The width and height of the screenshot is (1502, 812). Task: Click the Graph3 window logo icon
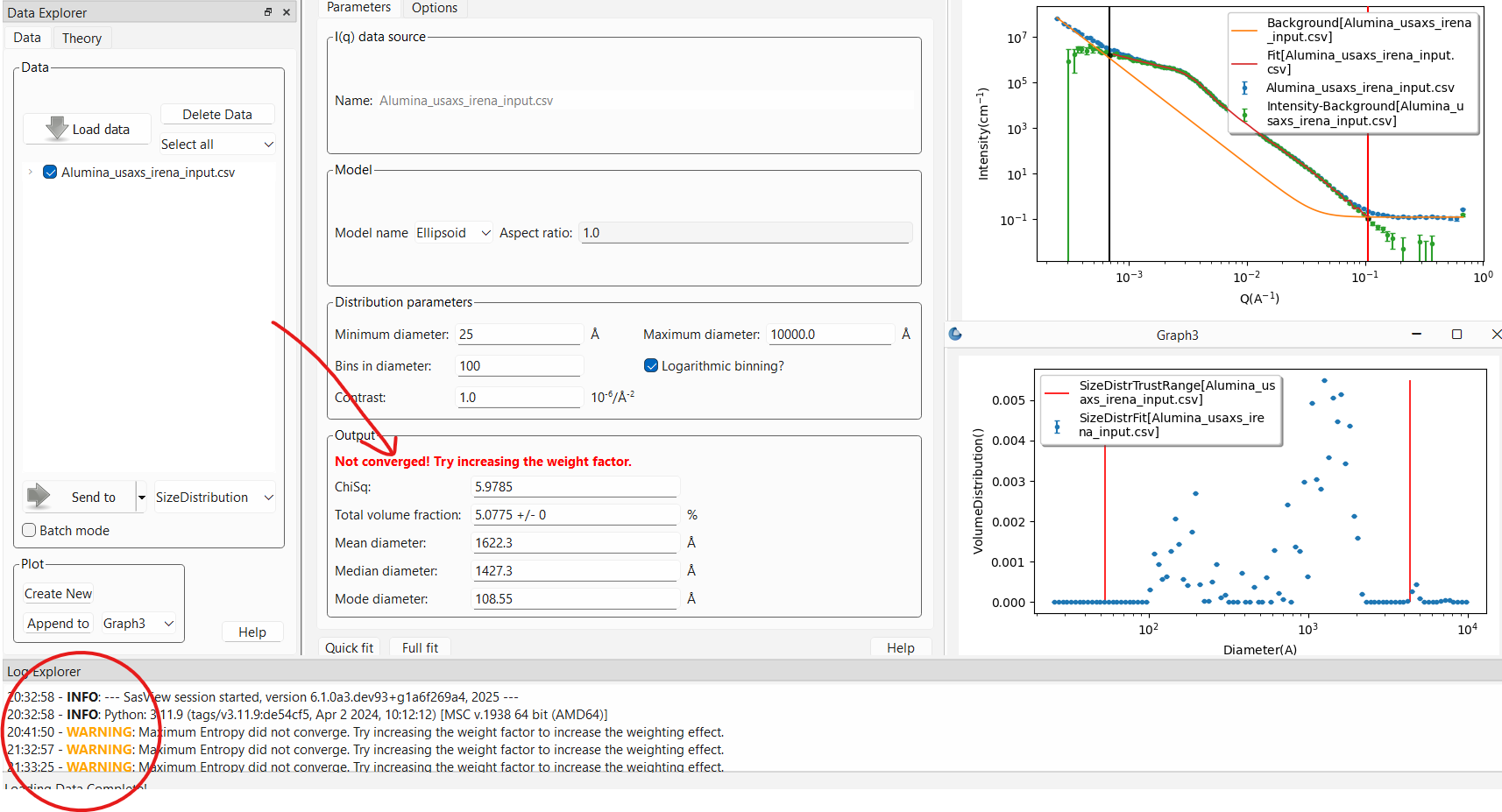pyautogui.click(x=955, y=334)
